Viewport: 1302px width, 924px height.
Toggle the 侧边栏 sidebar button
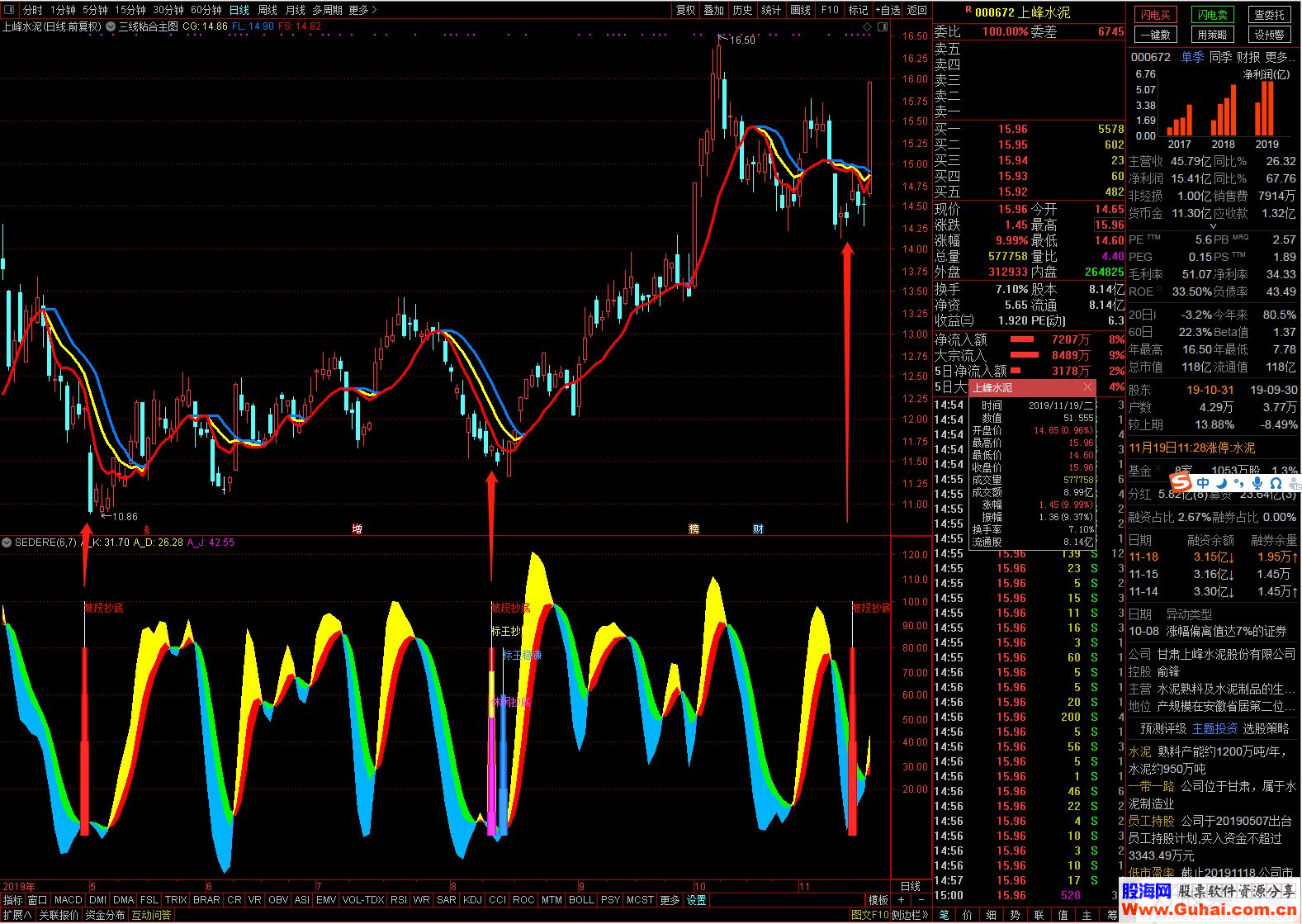(910, 915)
